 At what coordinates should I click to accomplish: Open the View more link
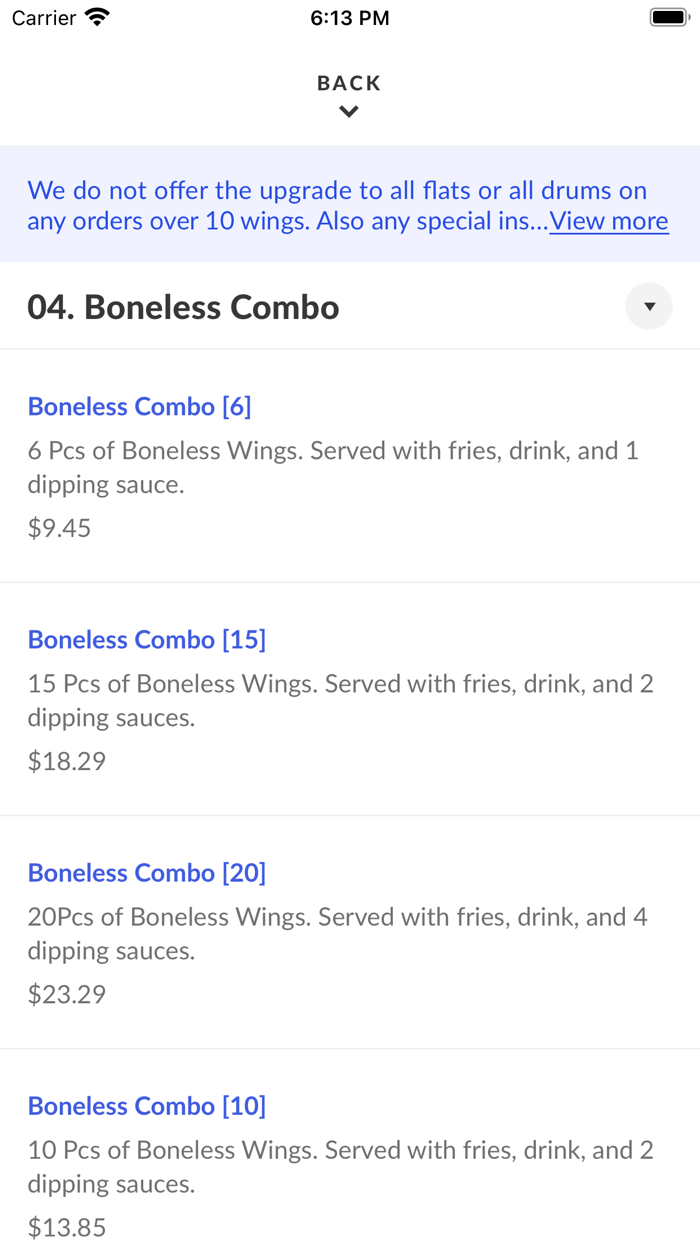click(x=608, y=220)
